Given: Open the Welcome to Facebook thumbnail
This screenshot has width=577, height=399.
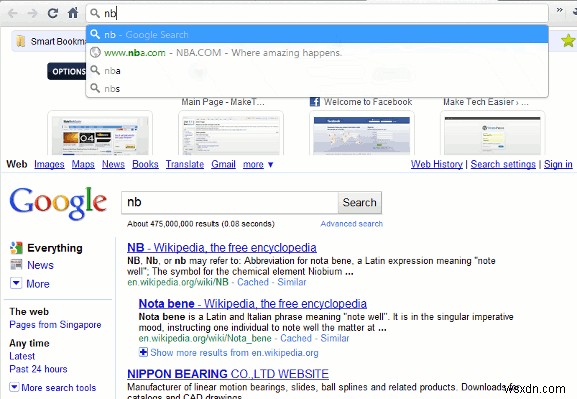Looking at the screenshot, I should click(362, 133).
